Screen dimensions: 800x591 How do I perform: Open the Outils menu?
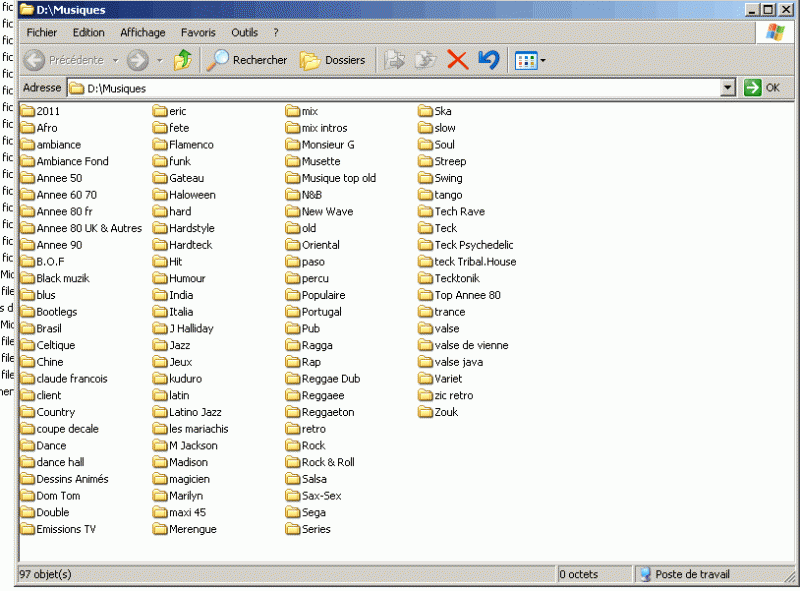[x=244, y=33]
